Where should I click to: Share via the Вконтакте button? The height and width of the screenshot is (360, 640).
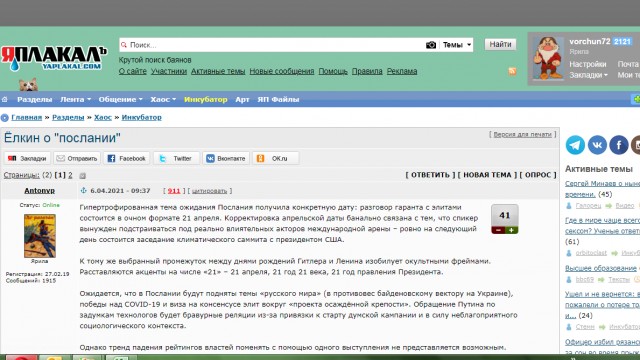(x=226, y=158)
